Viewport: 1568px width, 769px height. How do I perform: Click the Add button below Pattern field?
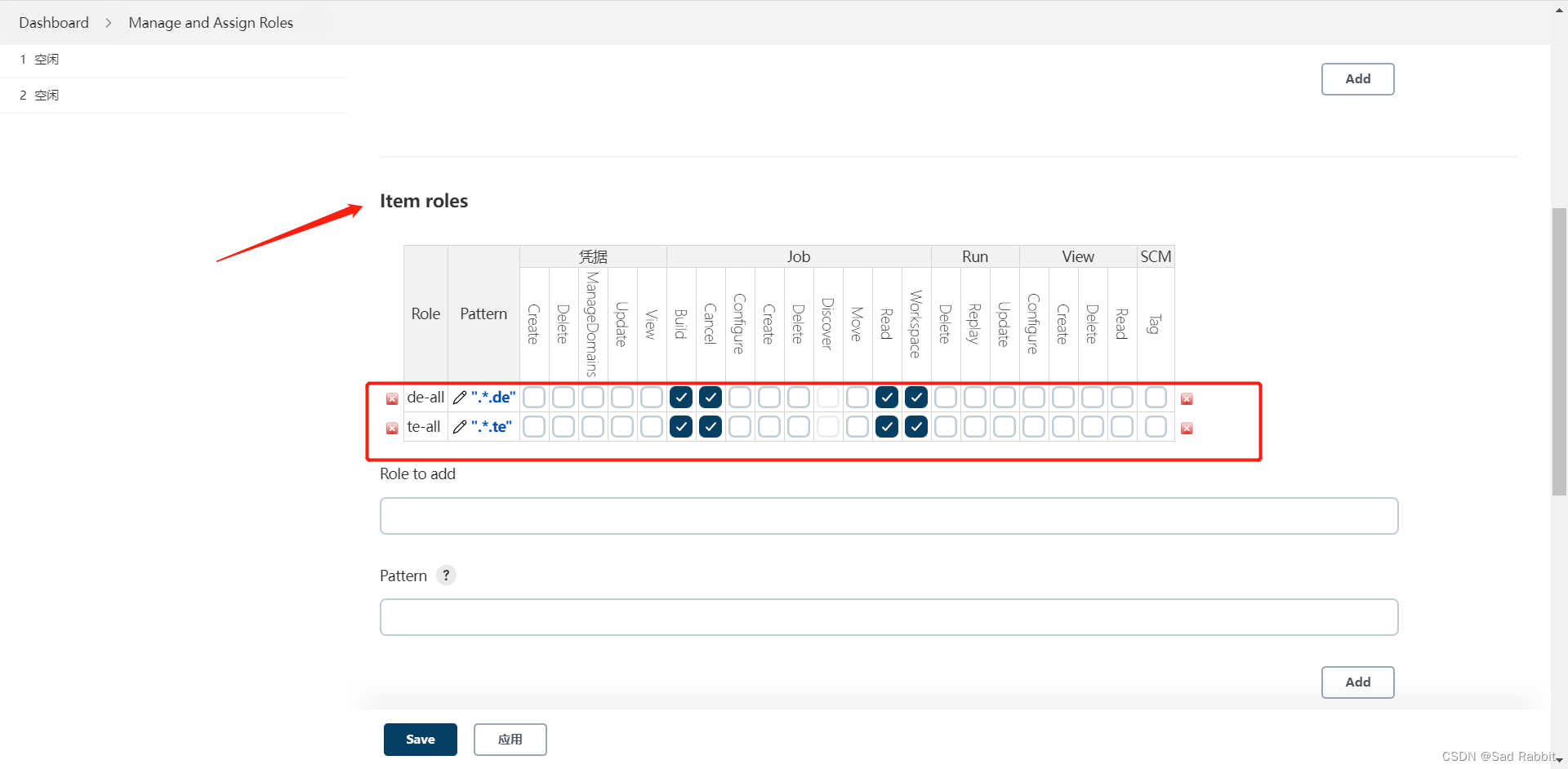(1358, 682)
